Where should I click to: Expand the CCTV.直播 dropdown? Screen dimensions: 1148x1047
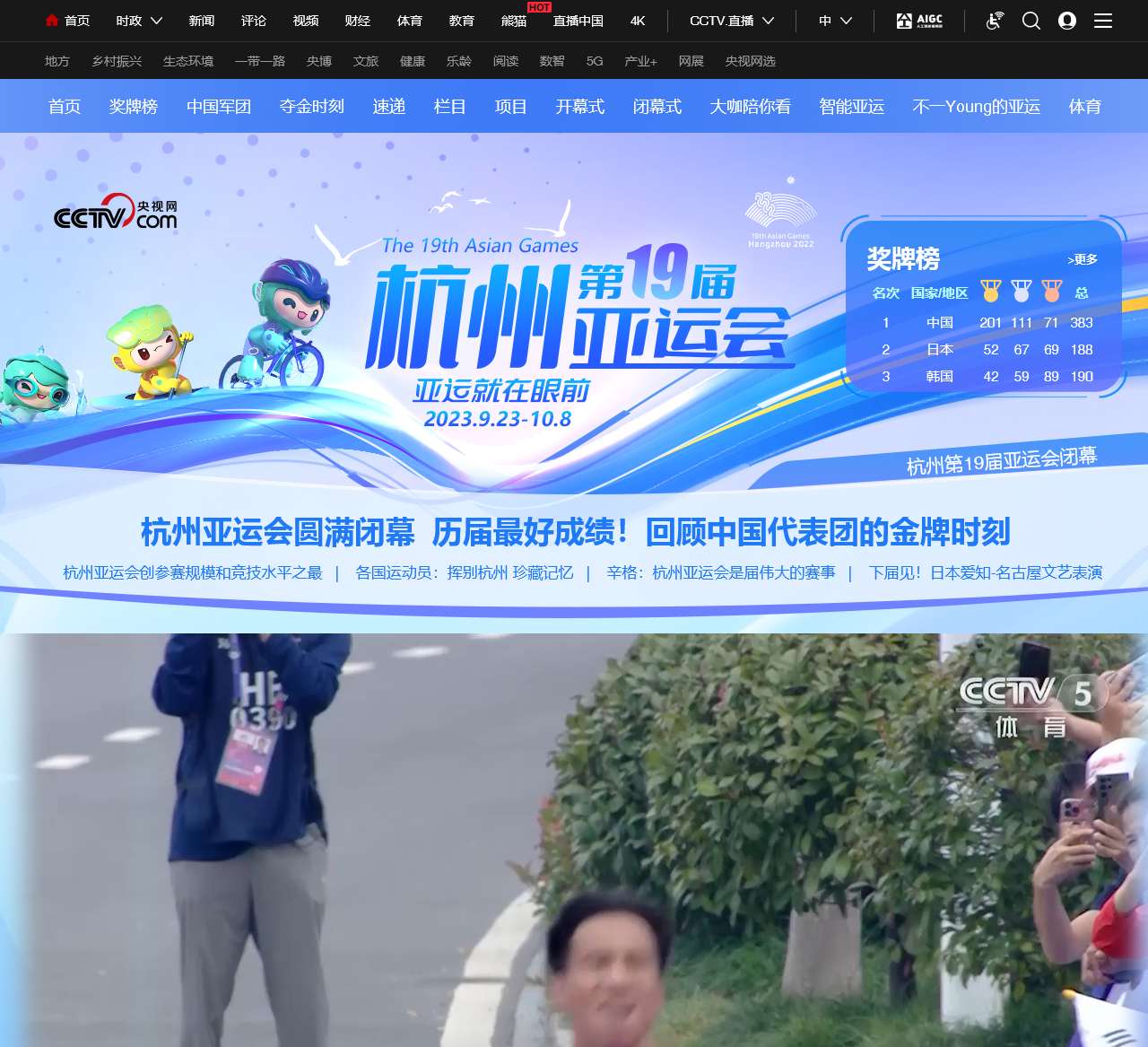[732, 20]
